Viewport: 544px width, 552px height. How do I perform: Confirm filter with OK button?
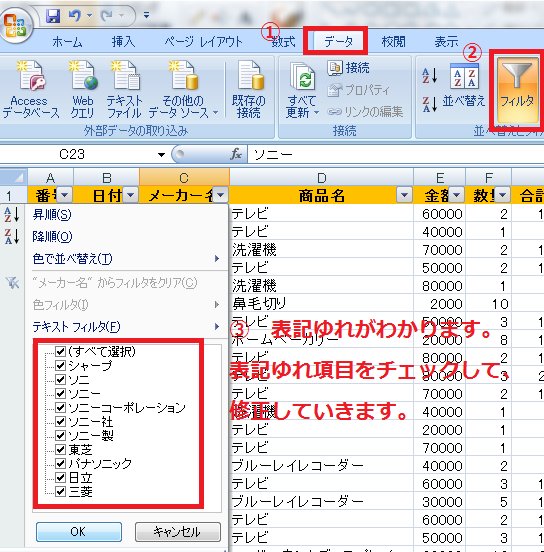tap(79, 532)
